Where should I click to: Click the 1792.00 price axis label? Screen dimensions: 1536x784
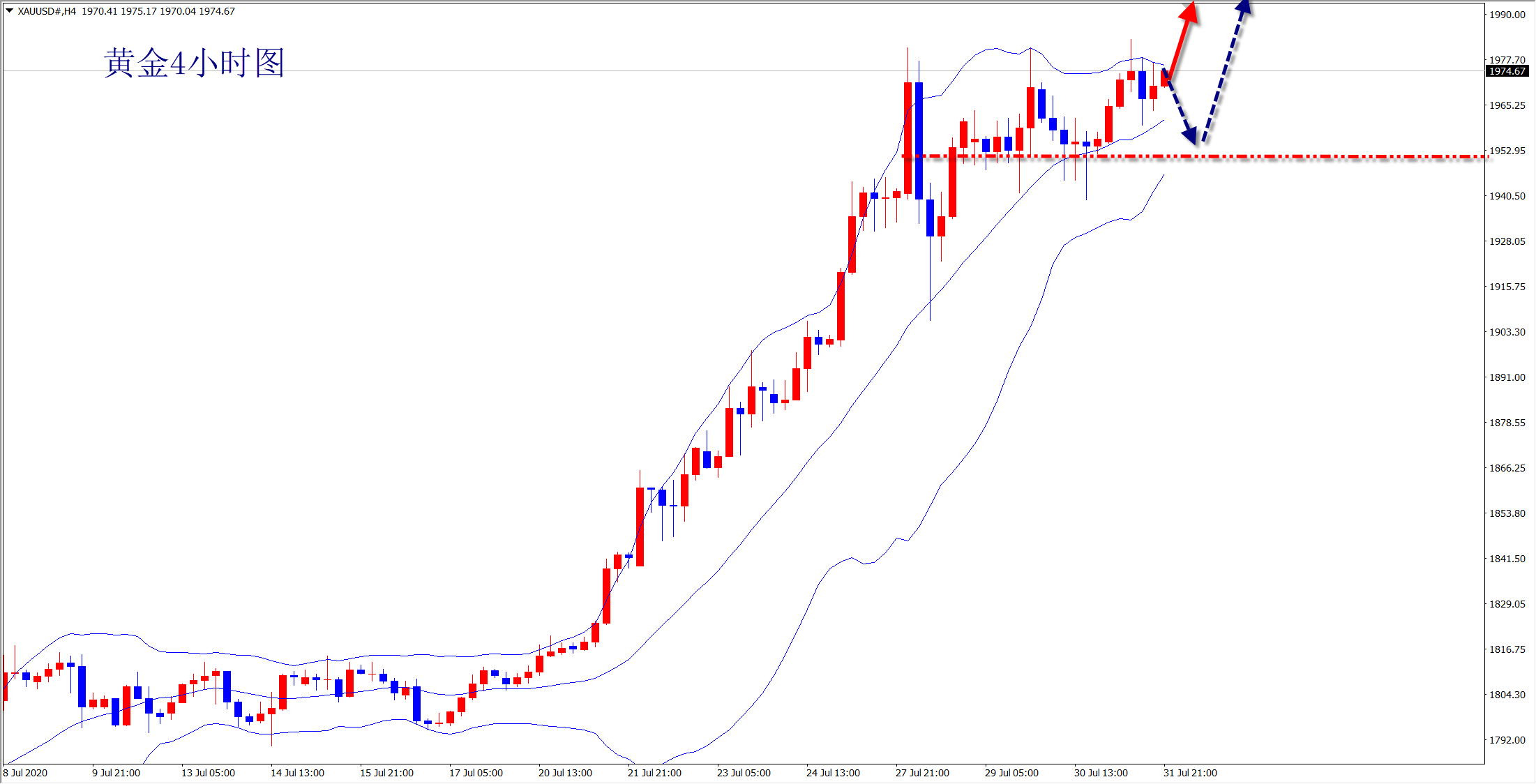[1507, 740]
